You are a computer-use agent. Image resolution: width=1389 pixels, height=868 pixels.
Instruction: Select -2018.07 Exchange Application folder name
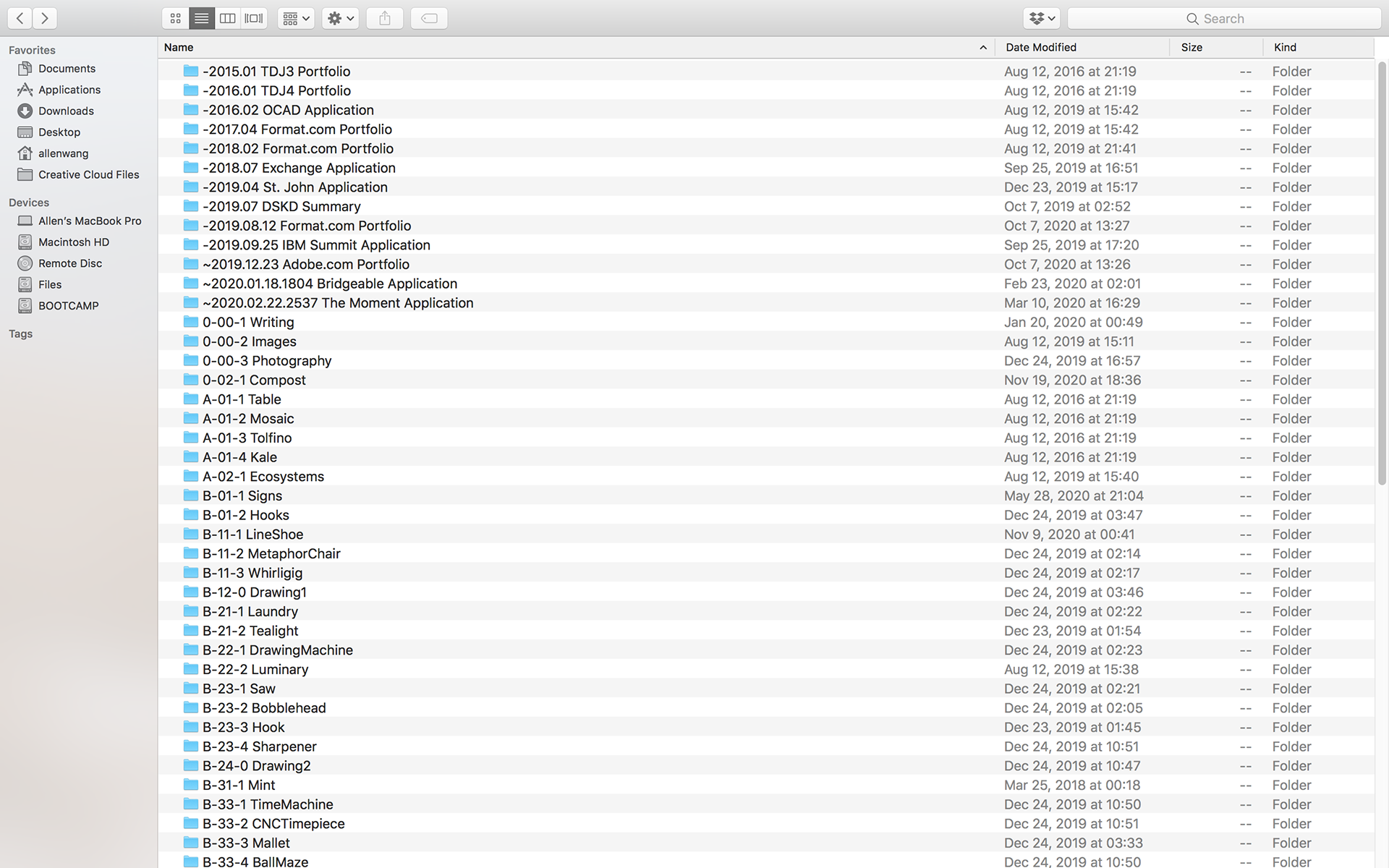pyautogui.click(x=299, y=168)
